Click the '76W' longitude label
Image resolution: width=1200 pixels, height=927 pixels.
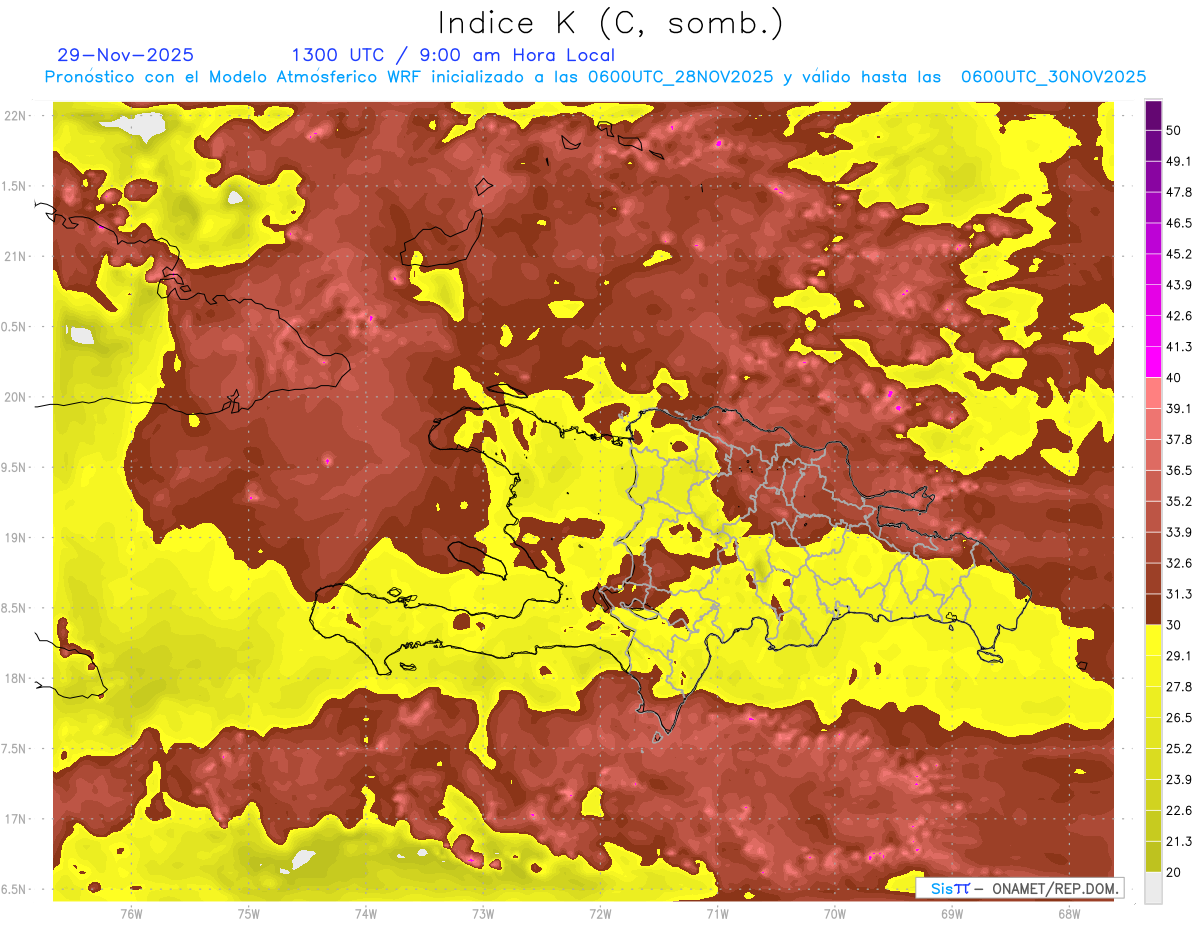click(131, 913)
